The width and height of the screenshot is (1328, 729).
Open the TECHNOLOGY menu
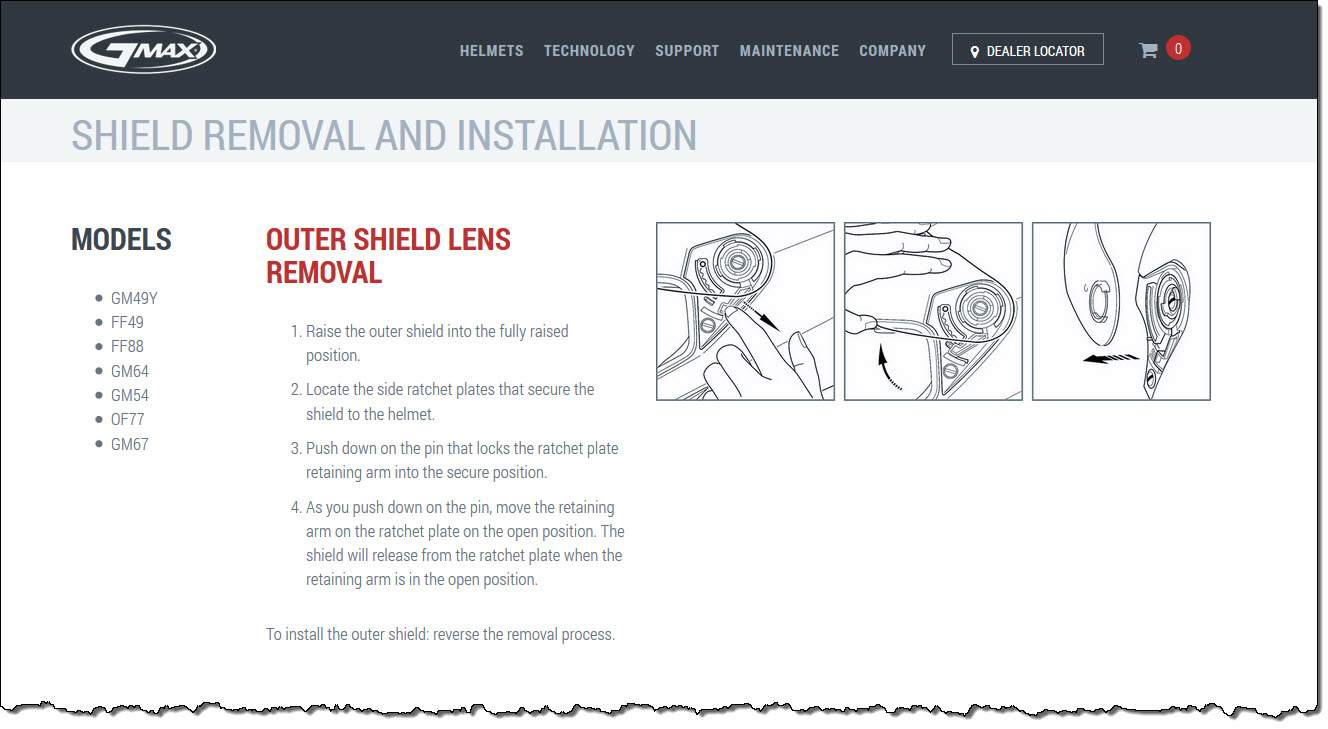[x=589, y=51]
